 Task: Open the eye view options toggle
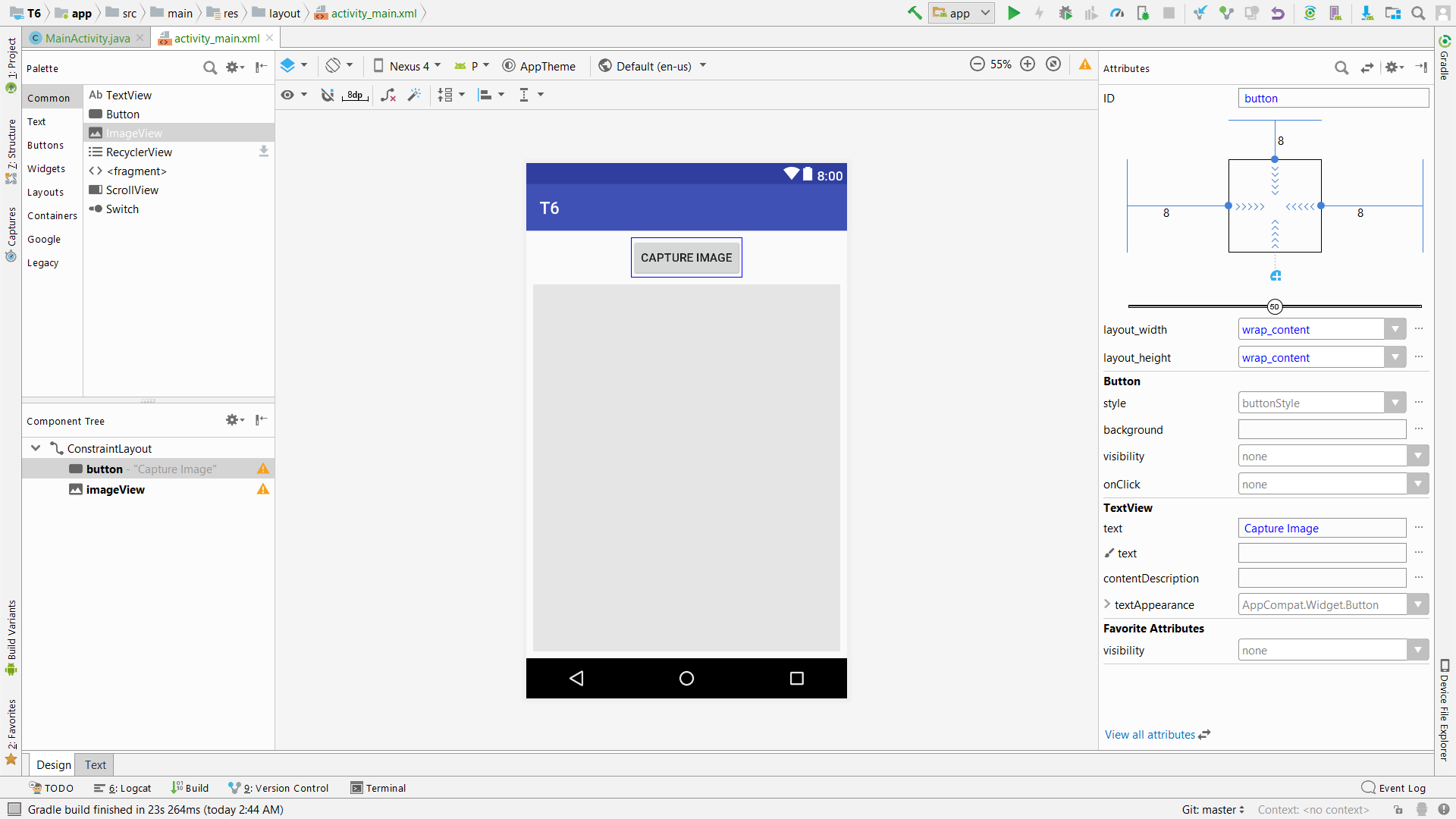coord(288,95)
